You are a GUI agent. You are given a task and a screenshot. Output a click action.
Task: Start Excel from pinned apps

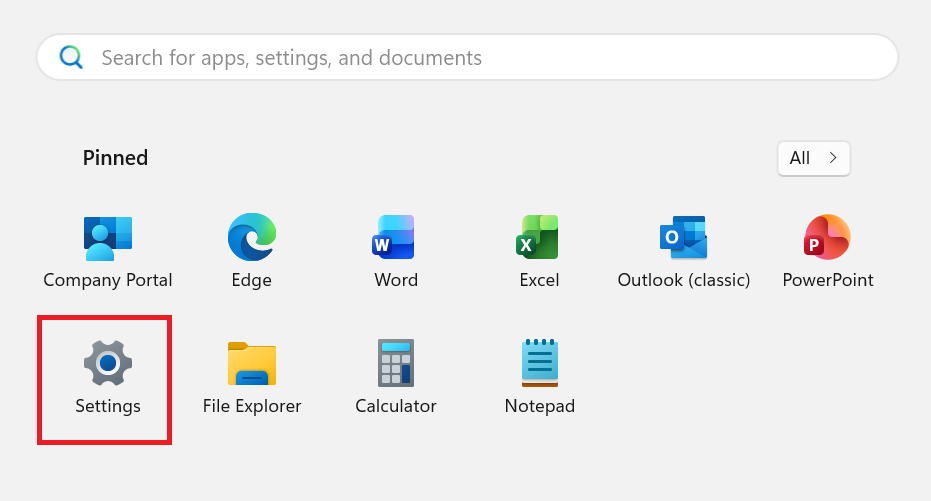(539, 237)
